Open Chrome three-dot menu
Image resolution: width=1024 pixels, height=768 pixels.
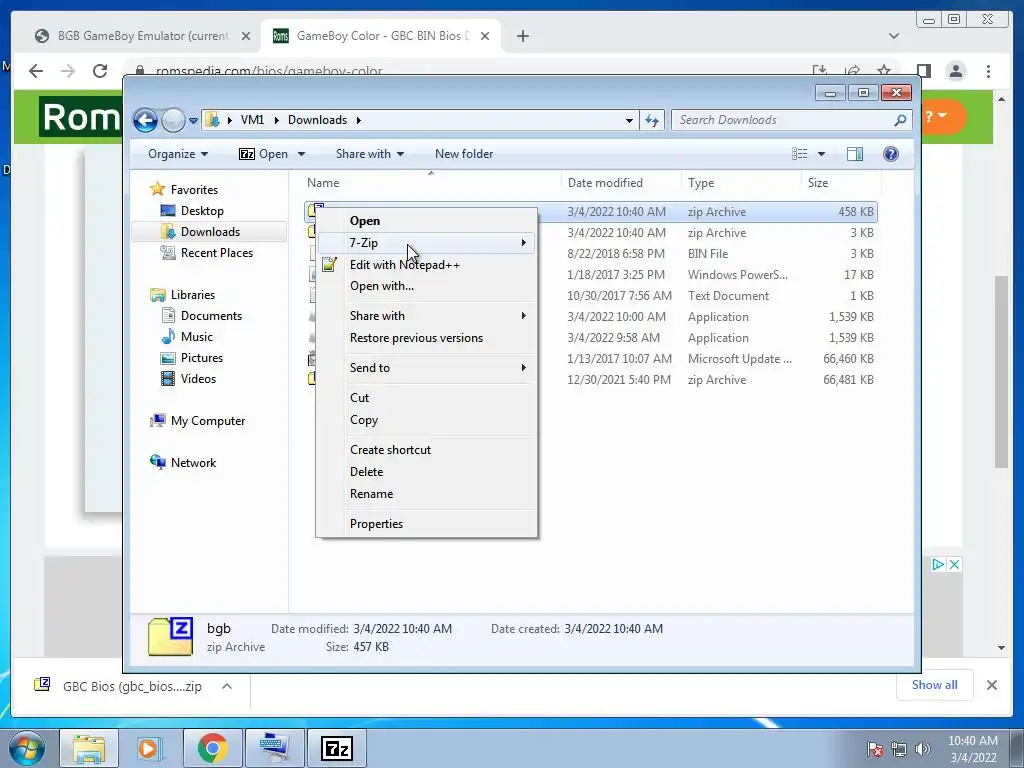(988, 71)
